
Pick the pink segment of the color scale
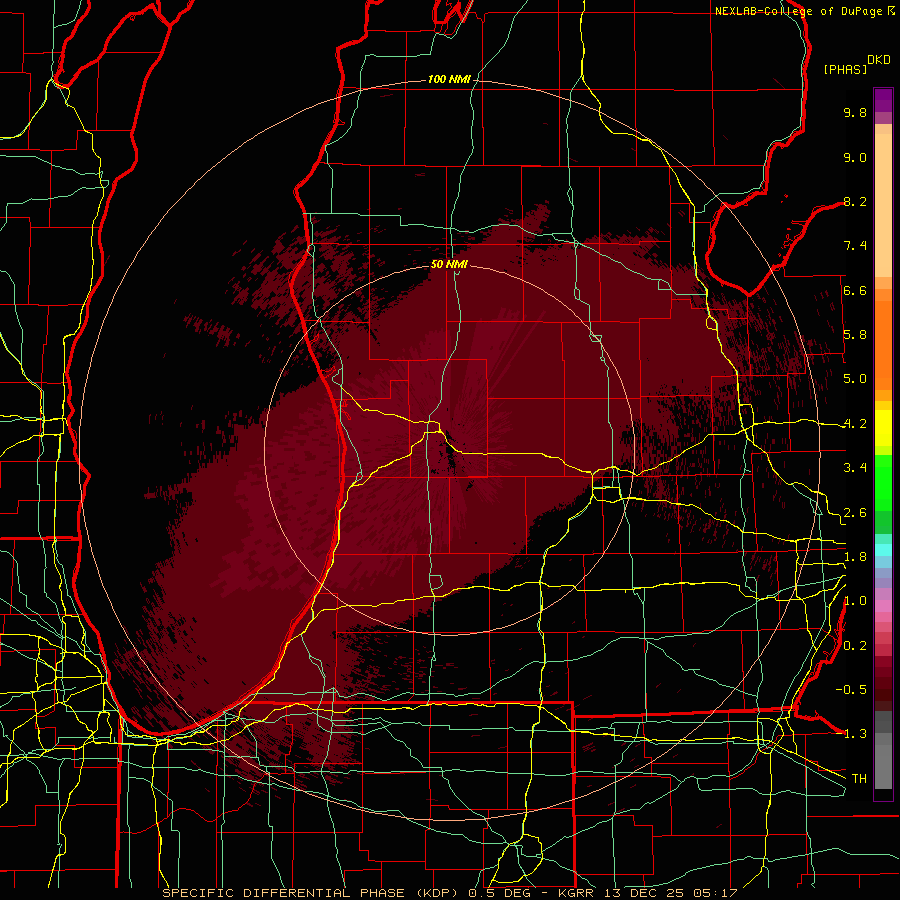(883, 606)
